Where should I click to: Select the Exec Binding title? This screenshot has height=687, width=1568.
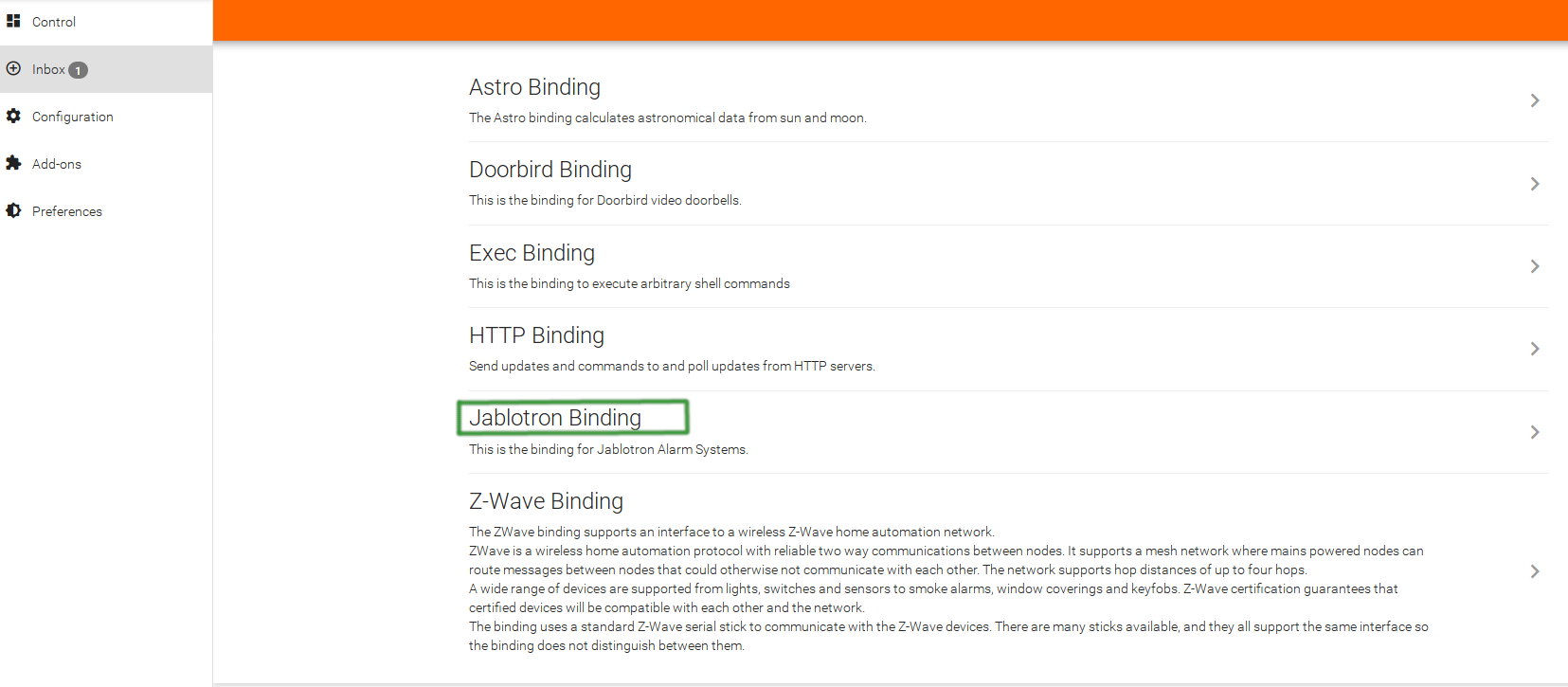[x=532, y=253]
